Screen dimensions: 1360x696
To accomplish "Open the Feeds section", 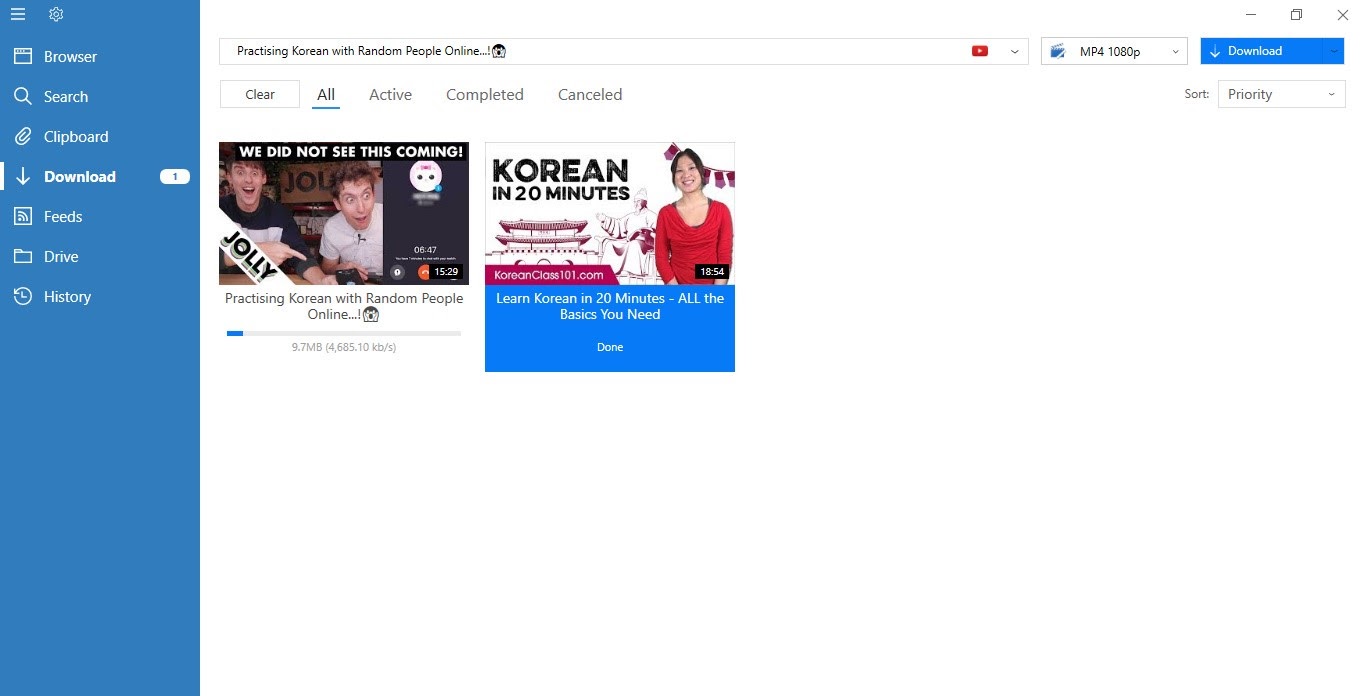I will click(x=100, y=217).
